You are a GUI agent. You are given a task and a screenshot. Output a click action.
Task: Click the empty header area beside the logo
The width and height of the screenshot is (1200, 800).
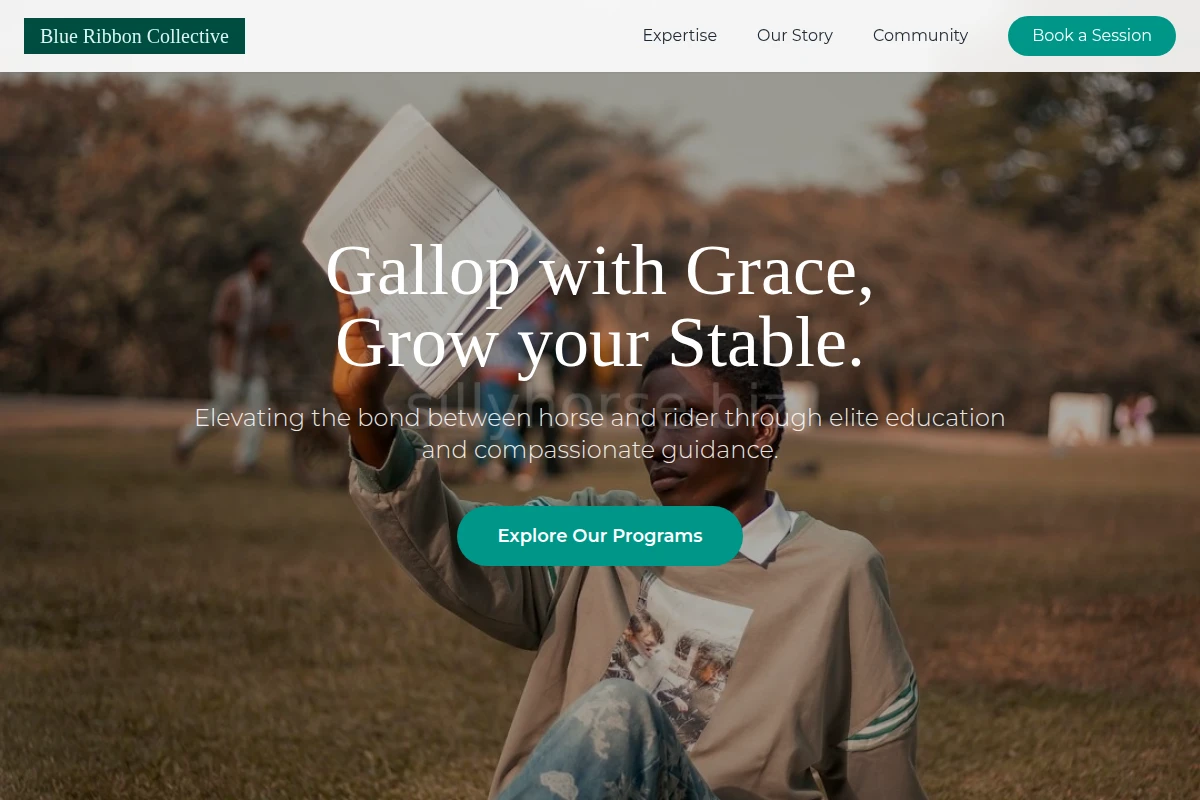click(440, 36)
